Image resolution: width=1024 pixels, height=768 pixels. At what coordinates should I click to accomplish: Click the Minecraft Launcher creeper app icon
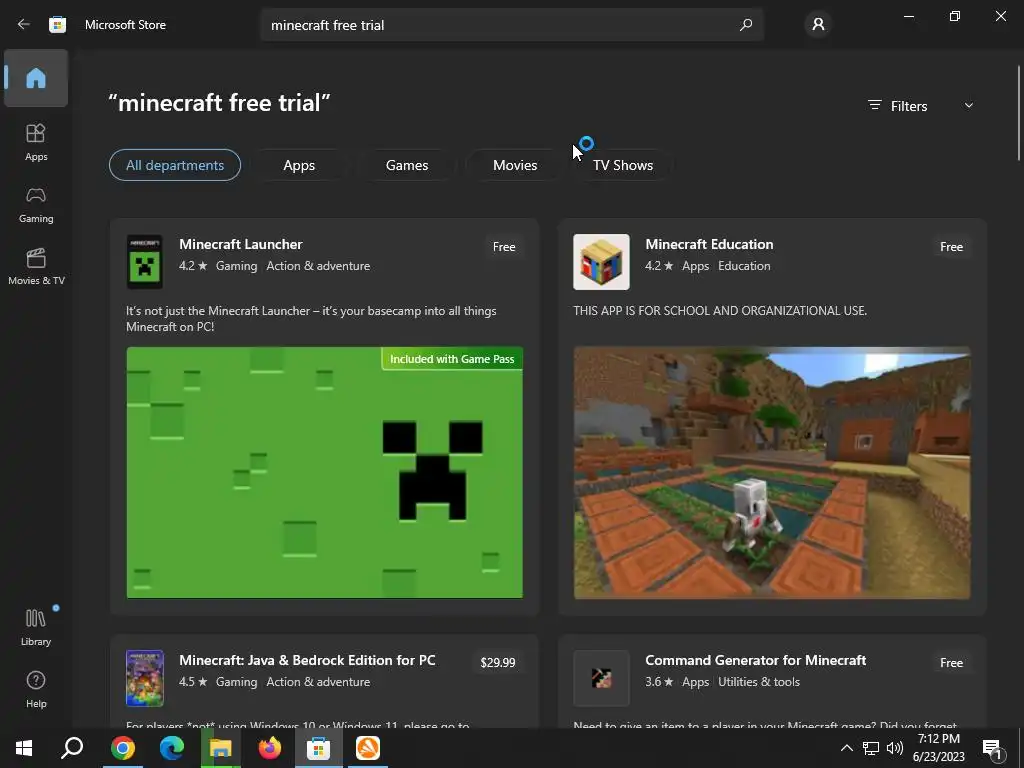144,261
